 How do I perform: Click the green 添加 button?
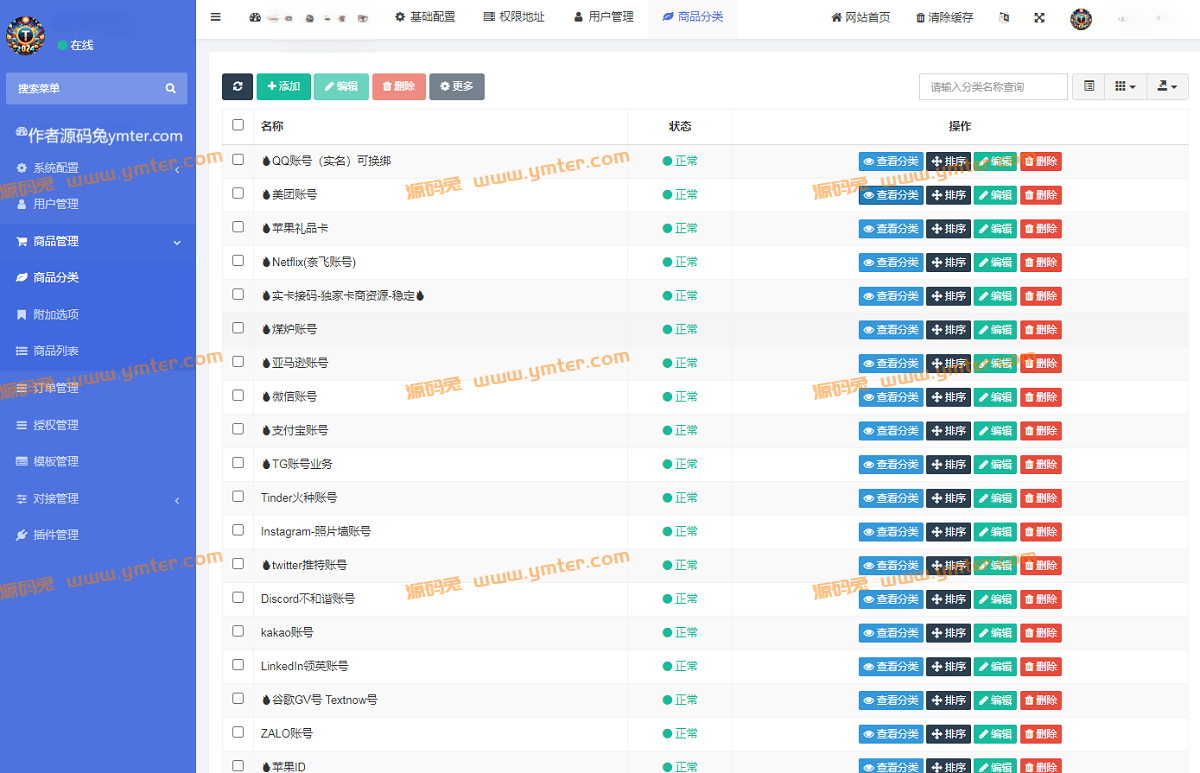(x=284, y=87)
